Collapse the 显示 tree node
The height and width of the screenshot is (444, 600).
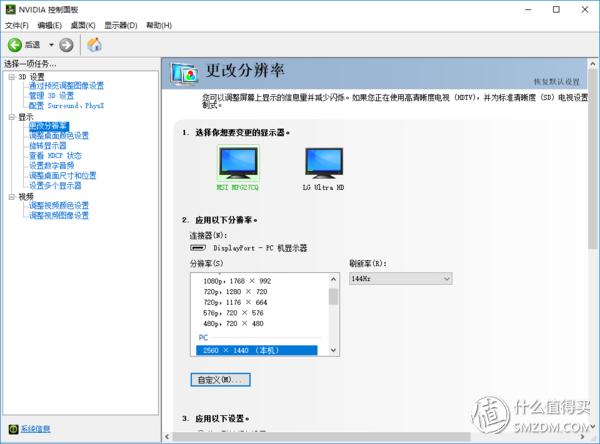pyautogui.click(x=12, y=117)
